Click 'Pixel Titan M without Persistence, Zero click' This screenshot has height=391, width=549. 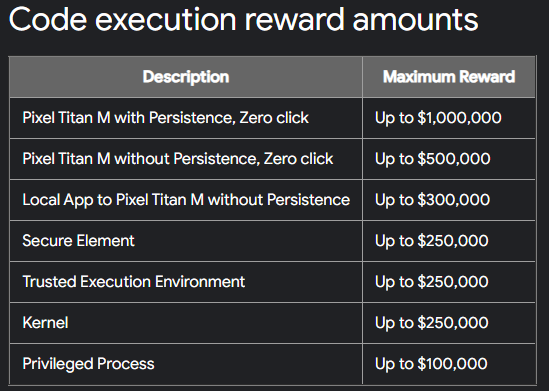coord(178,159)
